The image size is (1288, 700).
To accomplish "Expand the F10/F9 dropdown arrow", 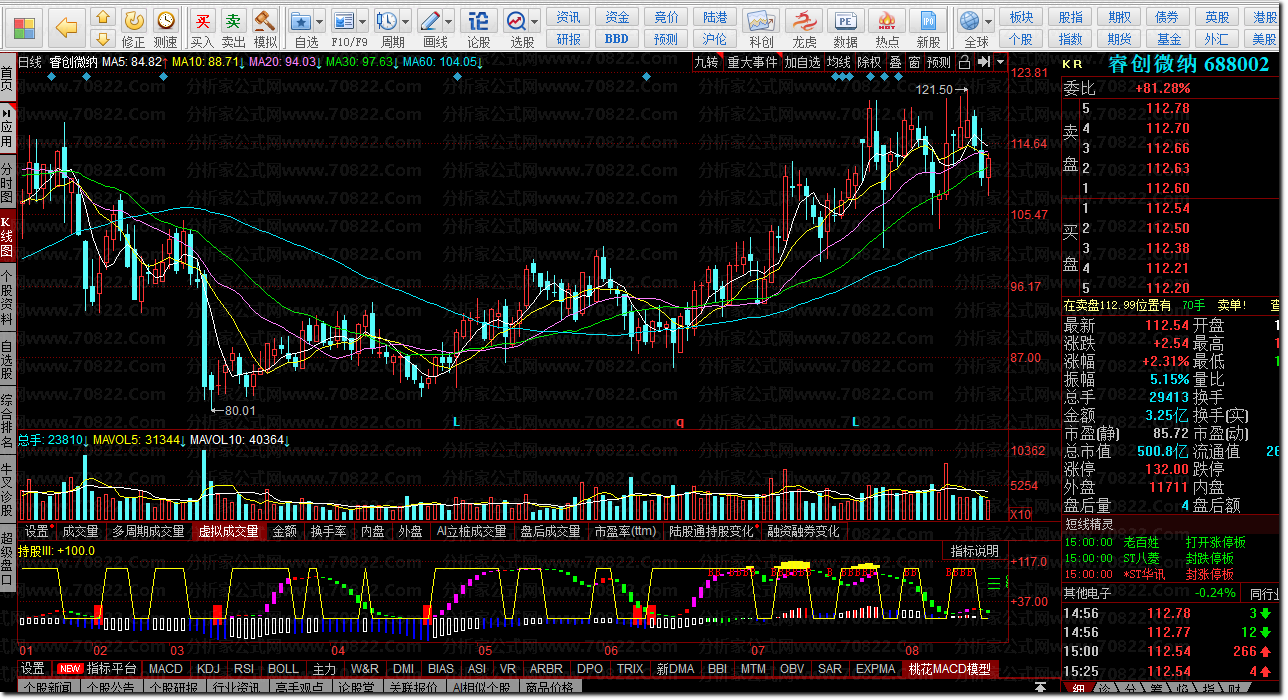I will pos(363,21).
